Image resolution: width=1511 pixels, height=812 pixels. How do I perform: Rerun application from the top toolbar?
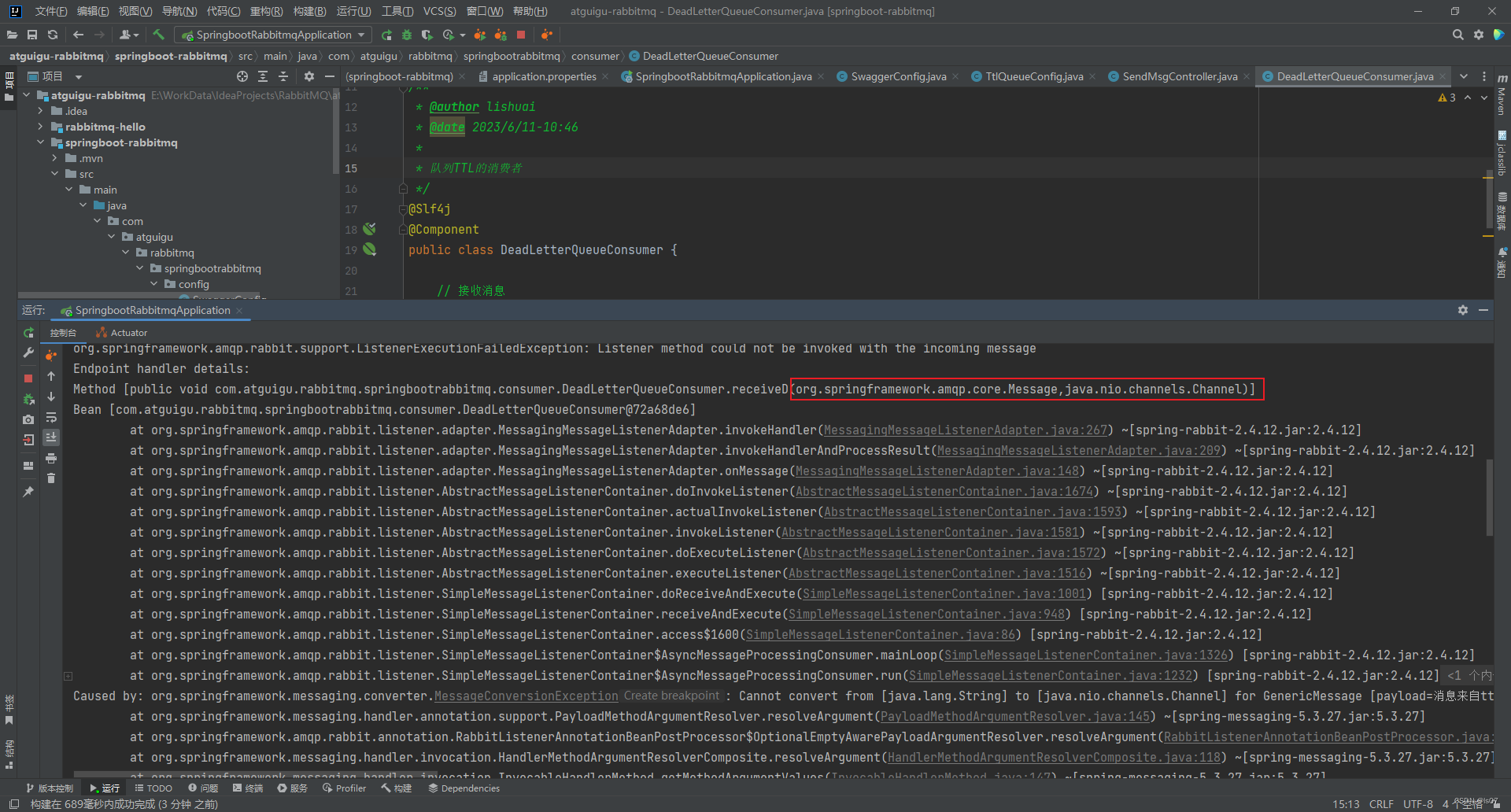coord(386,35)
